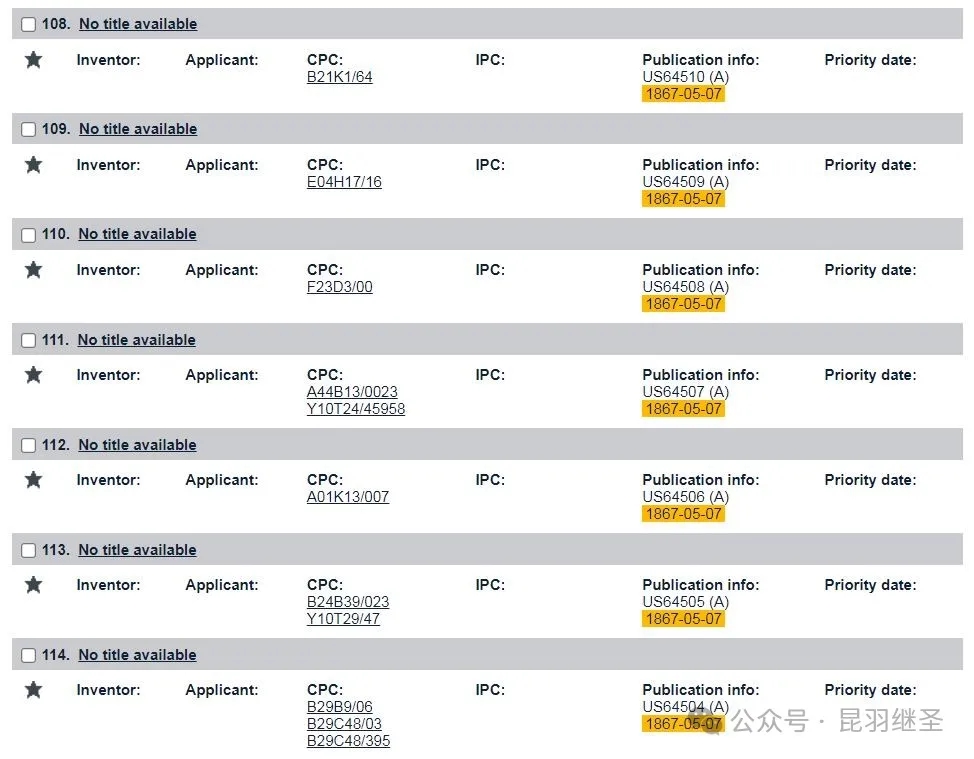Follow the E04H17/16 CPC link

pos(344,182)
